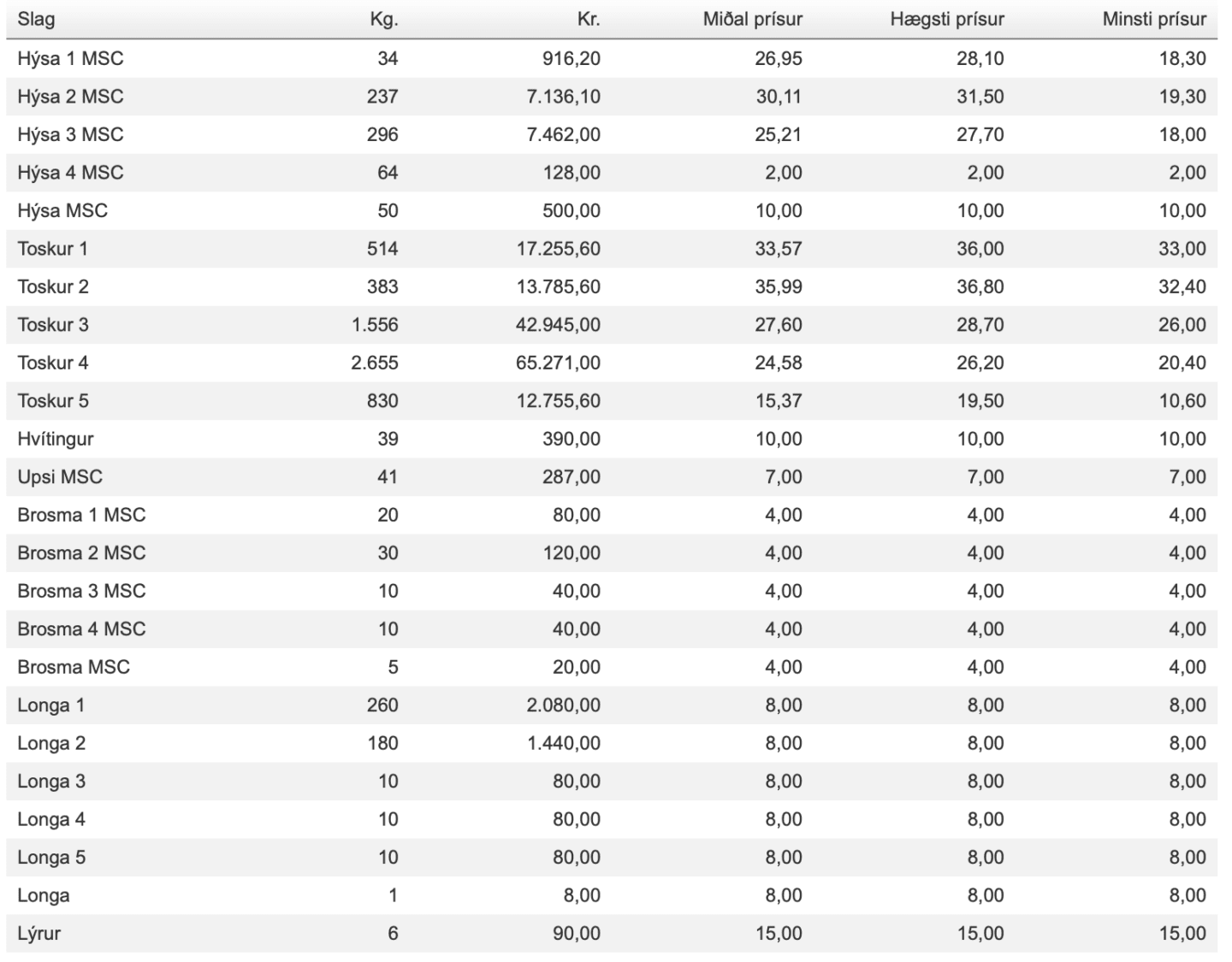
Task: Select the Brosma MSC row label
Action: (74, 667)
